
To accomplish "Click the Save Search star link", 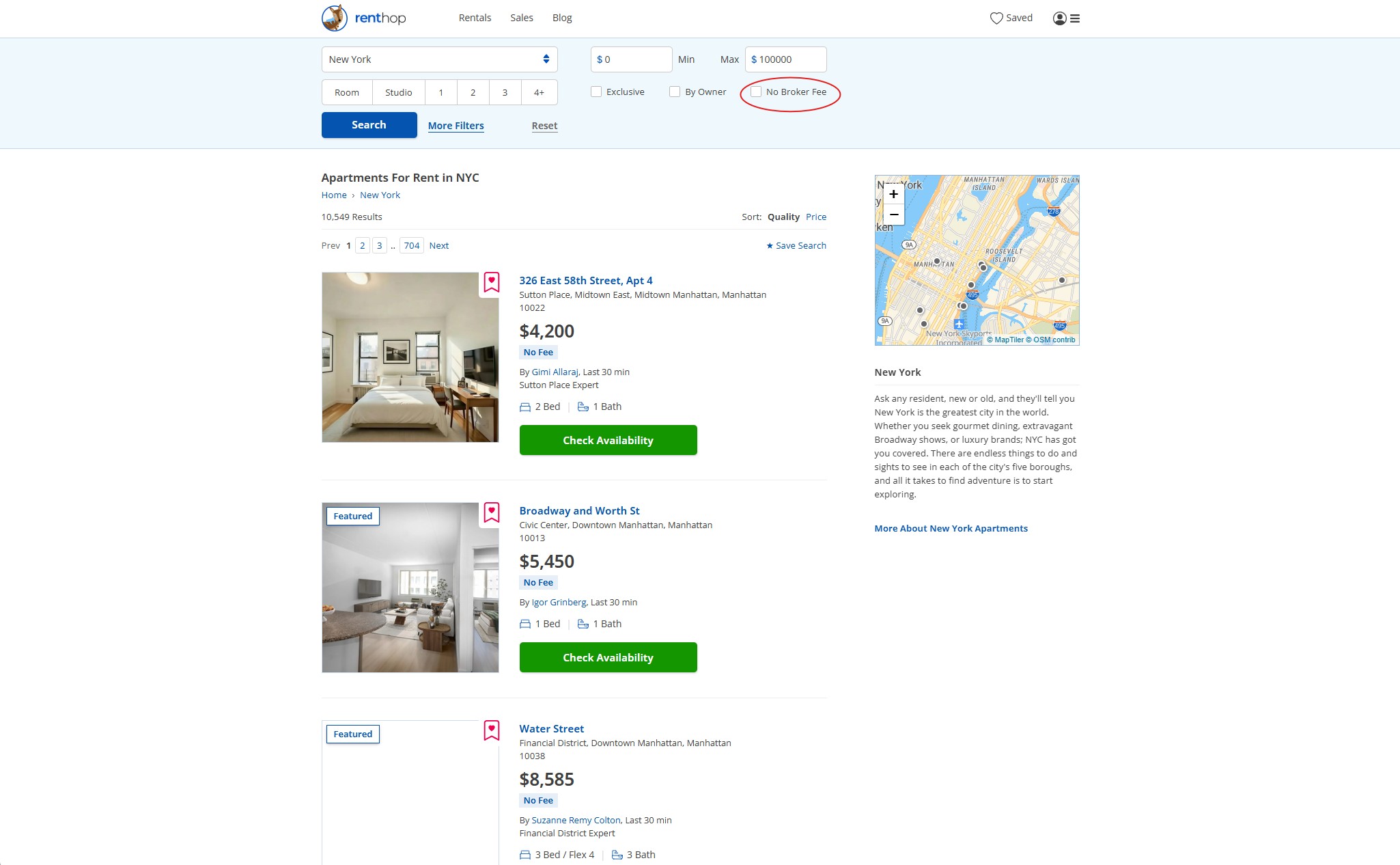I will pyautogui.click(x=796, y=245).
